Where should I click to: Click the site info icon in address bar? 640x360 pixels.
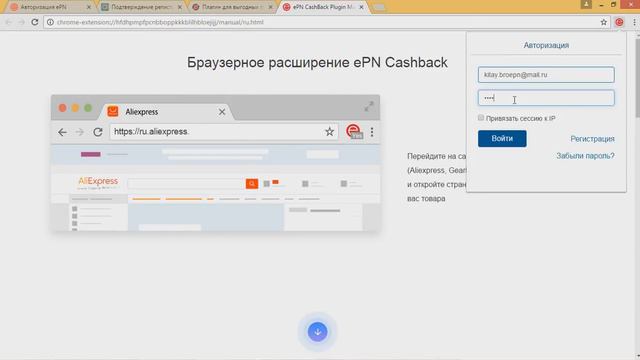coord(50,22)
